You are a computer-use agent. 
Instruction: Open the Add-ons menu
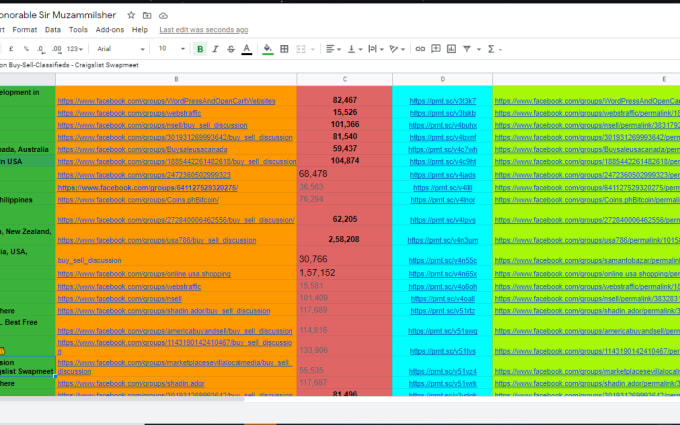110,29
